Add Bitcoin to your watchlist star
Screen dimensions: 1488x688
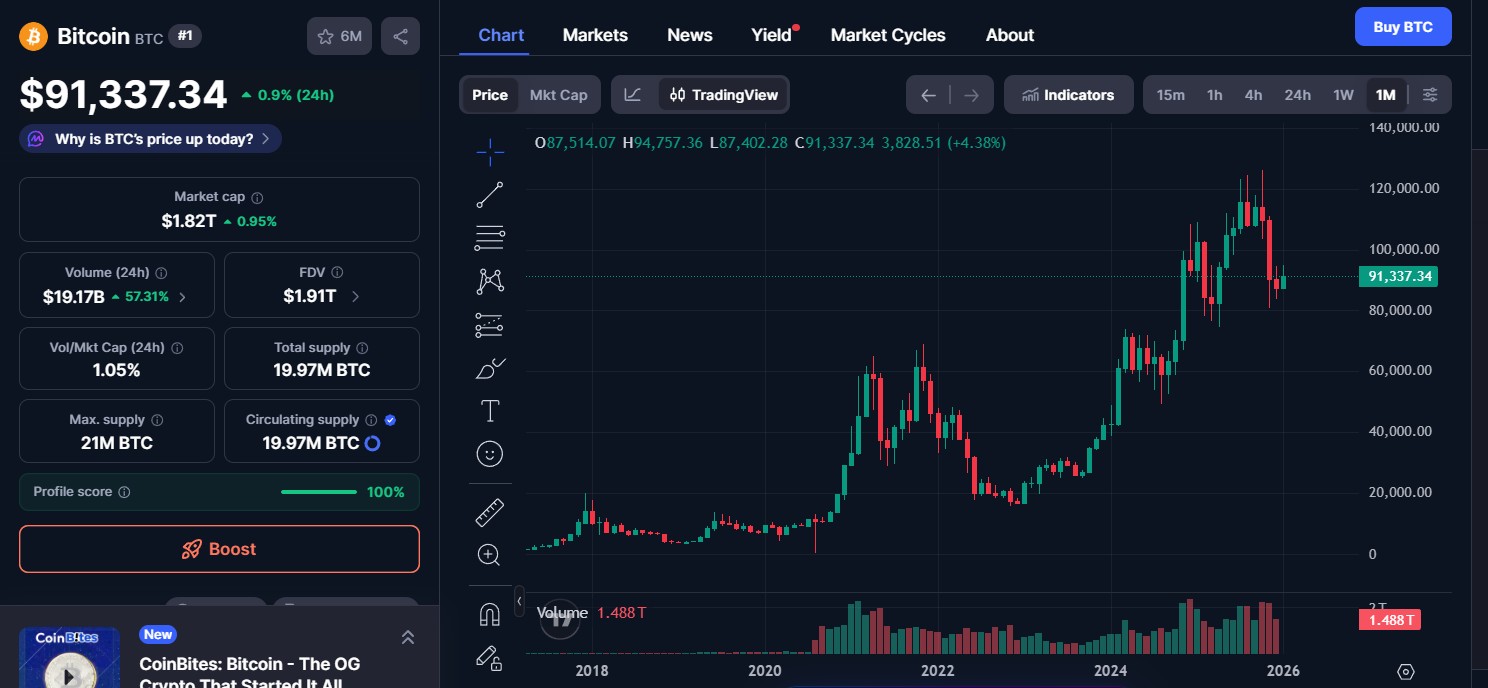[x=324, y=35]
